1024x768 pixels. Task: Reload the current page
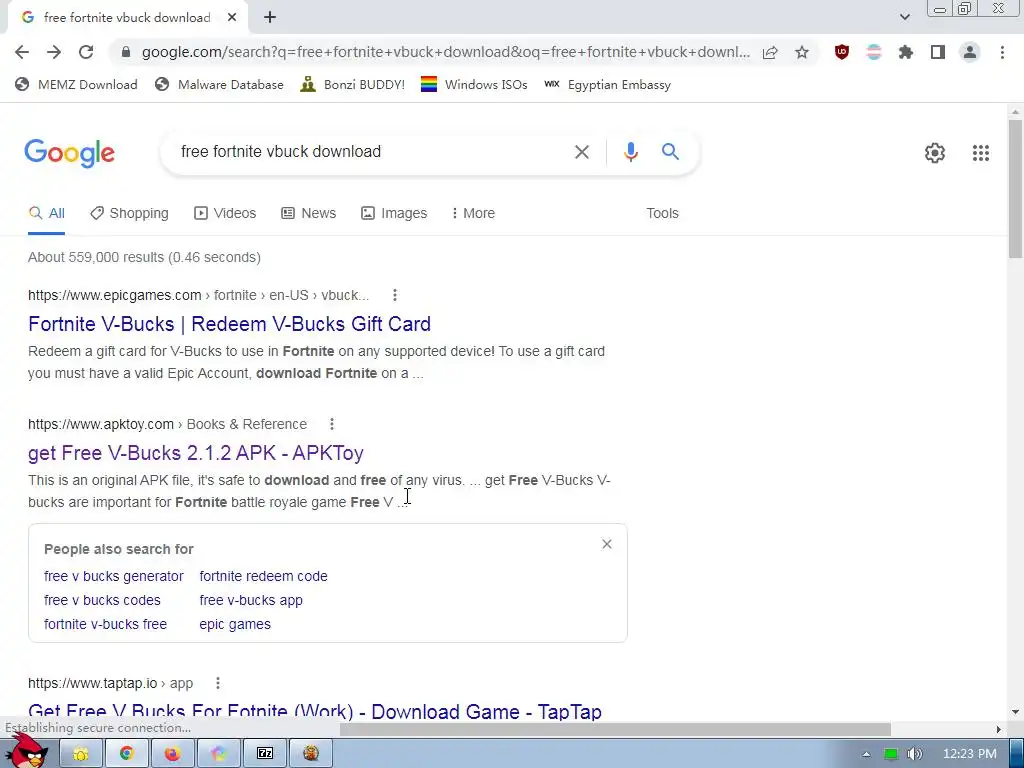[86, 52]
